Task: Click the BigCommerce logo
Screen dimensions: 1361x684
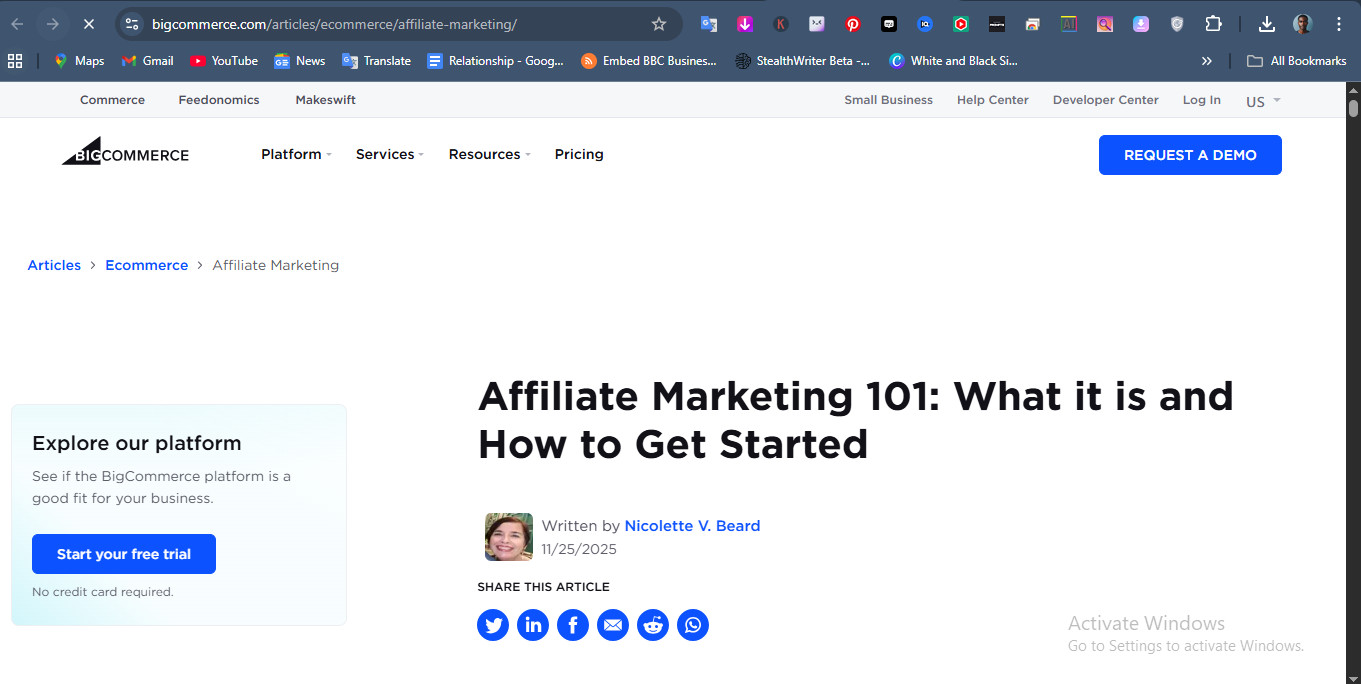Action: (x=125, y=154)
